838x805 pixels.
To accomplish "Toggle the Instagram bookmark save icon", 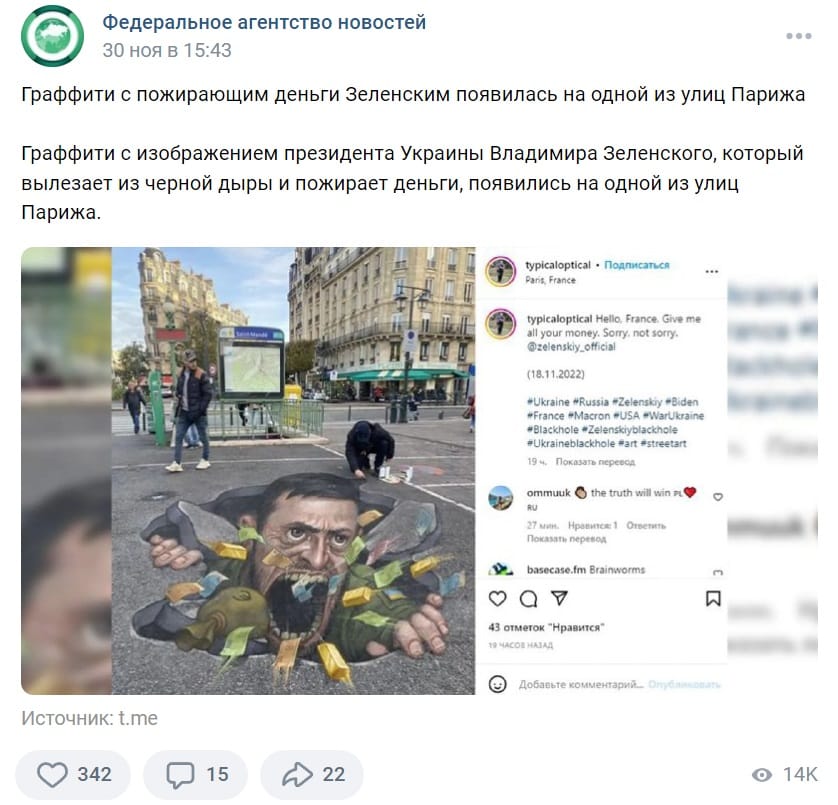I will 713,599.
